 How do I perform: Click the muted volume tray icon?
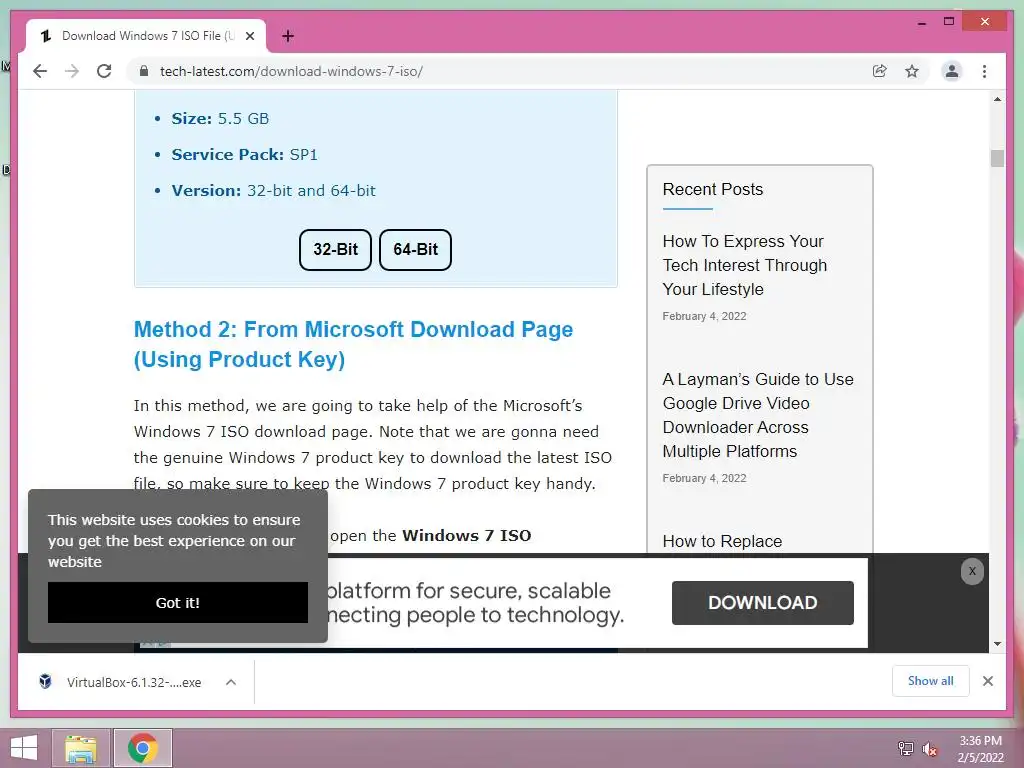coord(929,749)
